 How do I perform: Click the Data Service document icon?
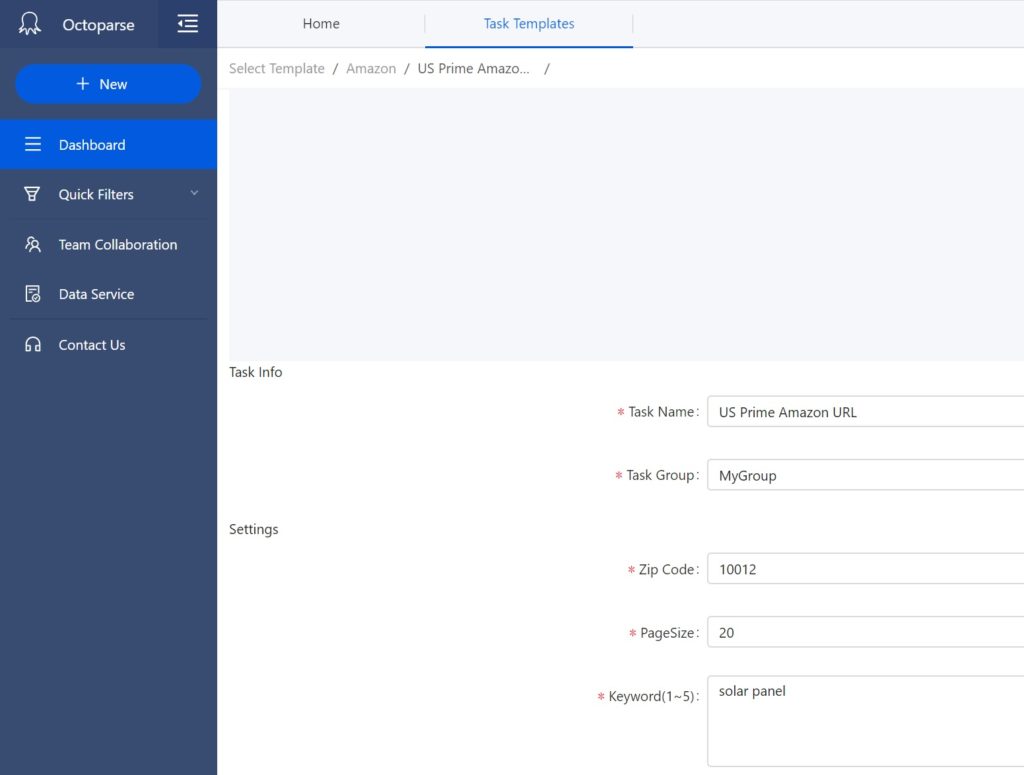(x=33, y=294)
